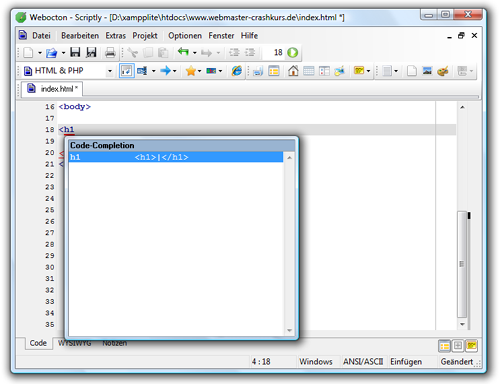Click the Code-Completion list scroll down arrow
The image size is (500, 384).
[x=289, y=330]
